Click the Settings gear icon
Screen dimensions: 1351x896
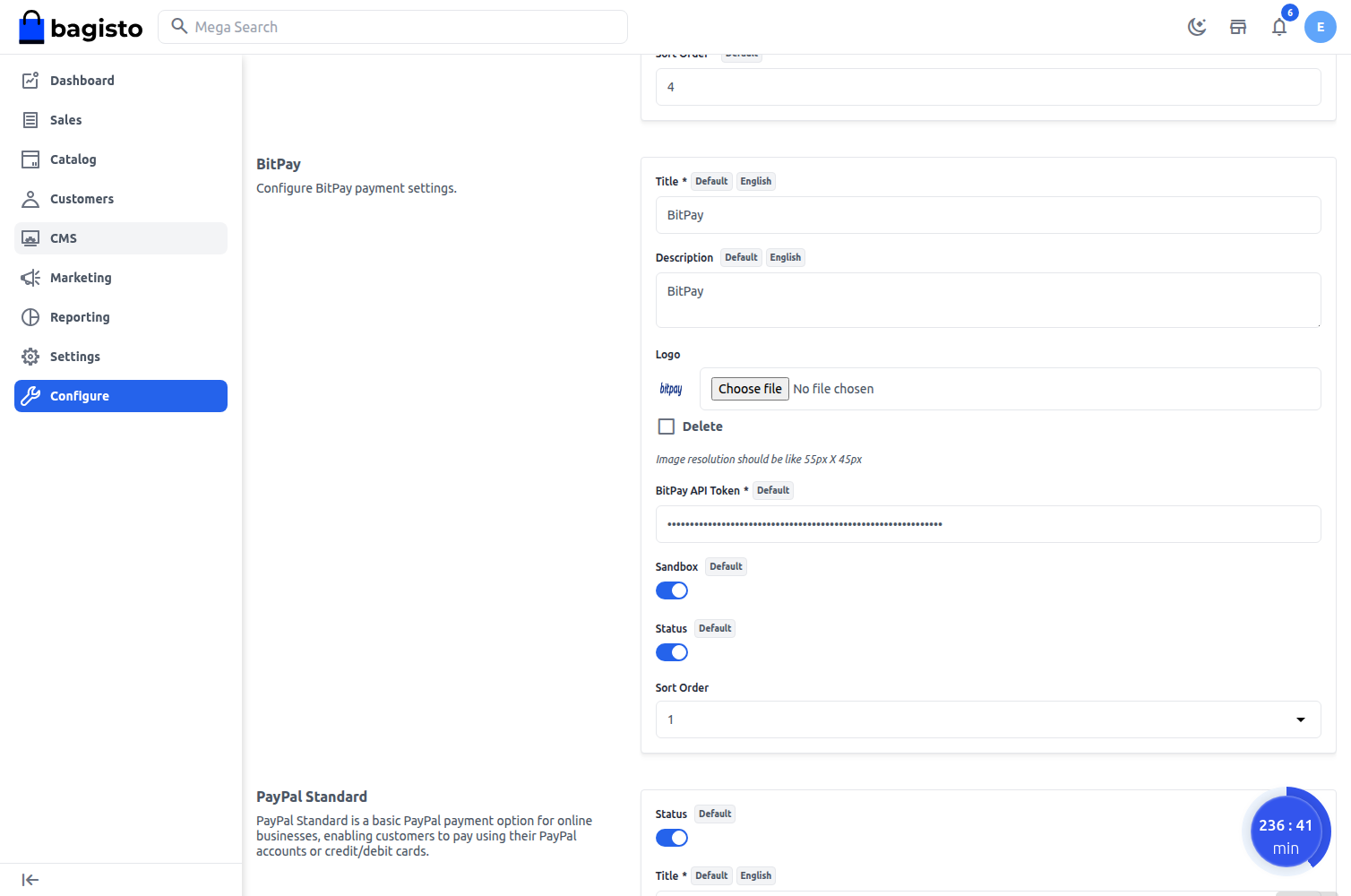coord(30,357)
